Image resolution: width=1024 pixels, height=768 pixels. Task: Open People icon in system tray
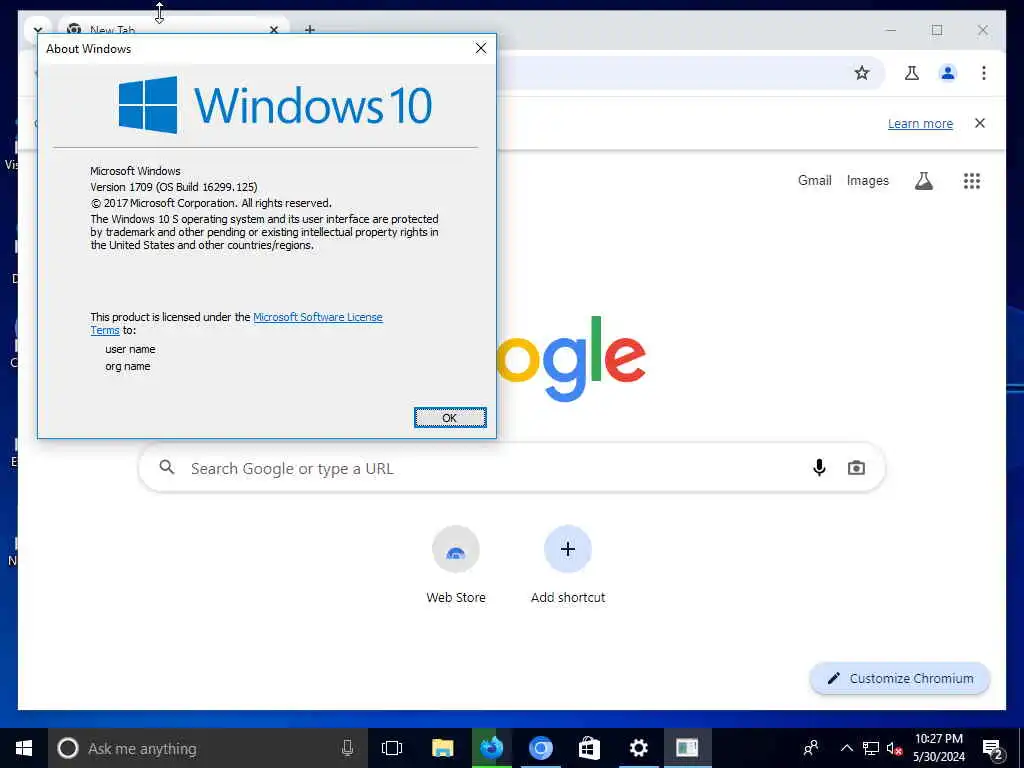811,748
